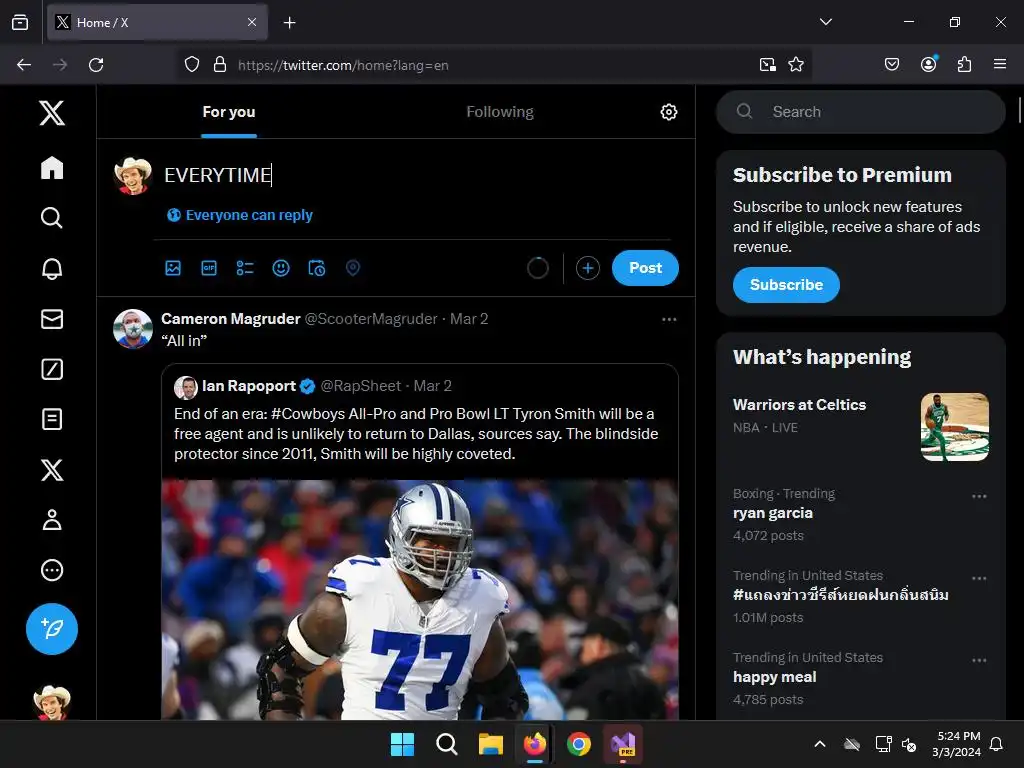Click the character count progress circle
1024x768 pixels.
click(537, 268)
